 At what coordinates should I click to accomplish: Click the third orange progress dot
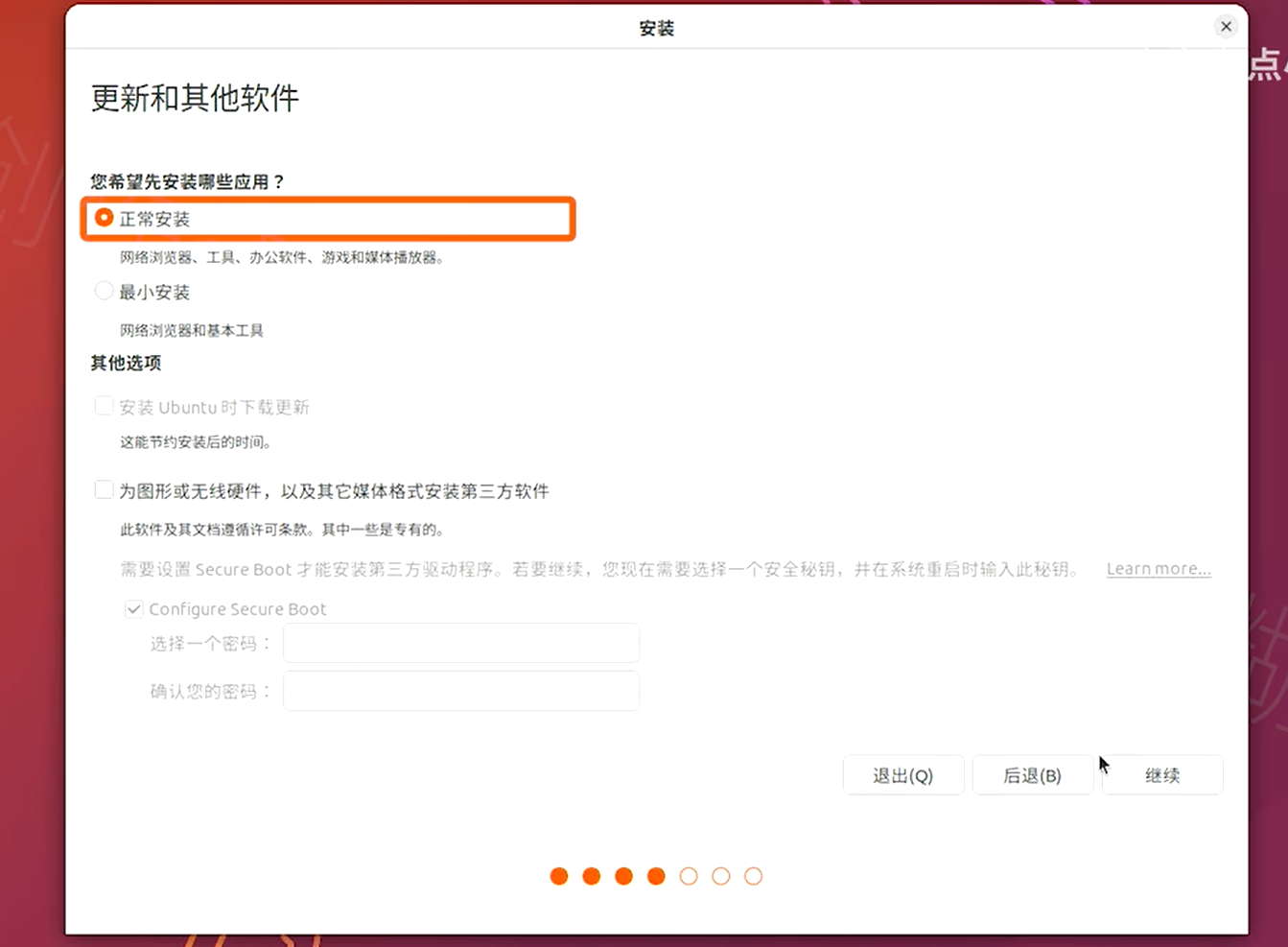tap(624, 876)
